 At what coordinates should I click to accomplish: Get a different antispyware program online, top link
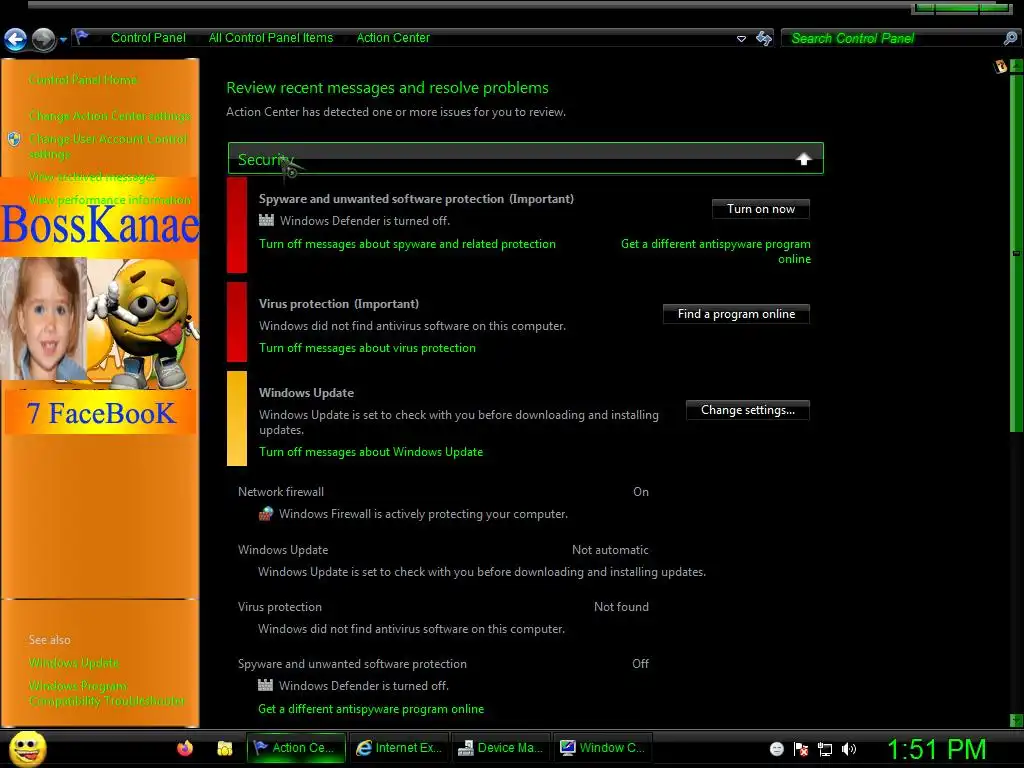716,251
